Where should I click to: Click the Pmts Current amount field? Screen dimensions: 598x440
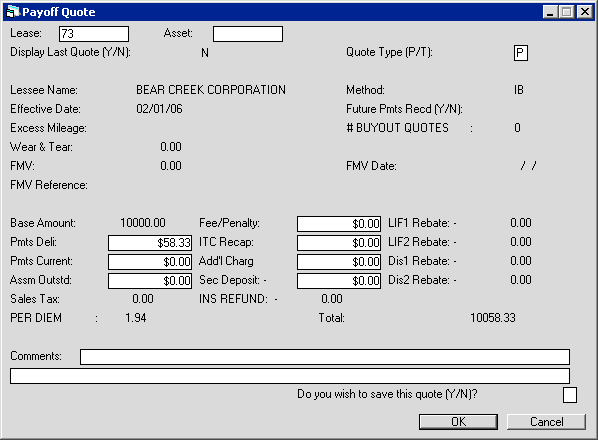click(150, 262)
